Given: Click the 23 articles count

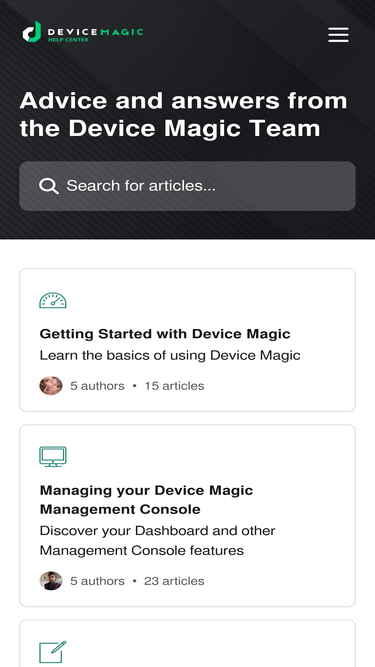Looking at the screenshot, I should coord(174,581).
